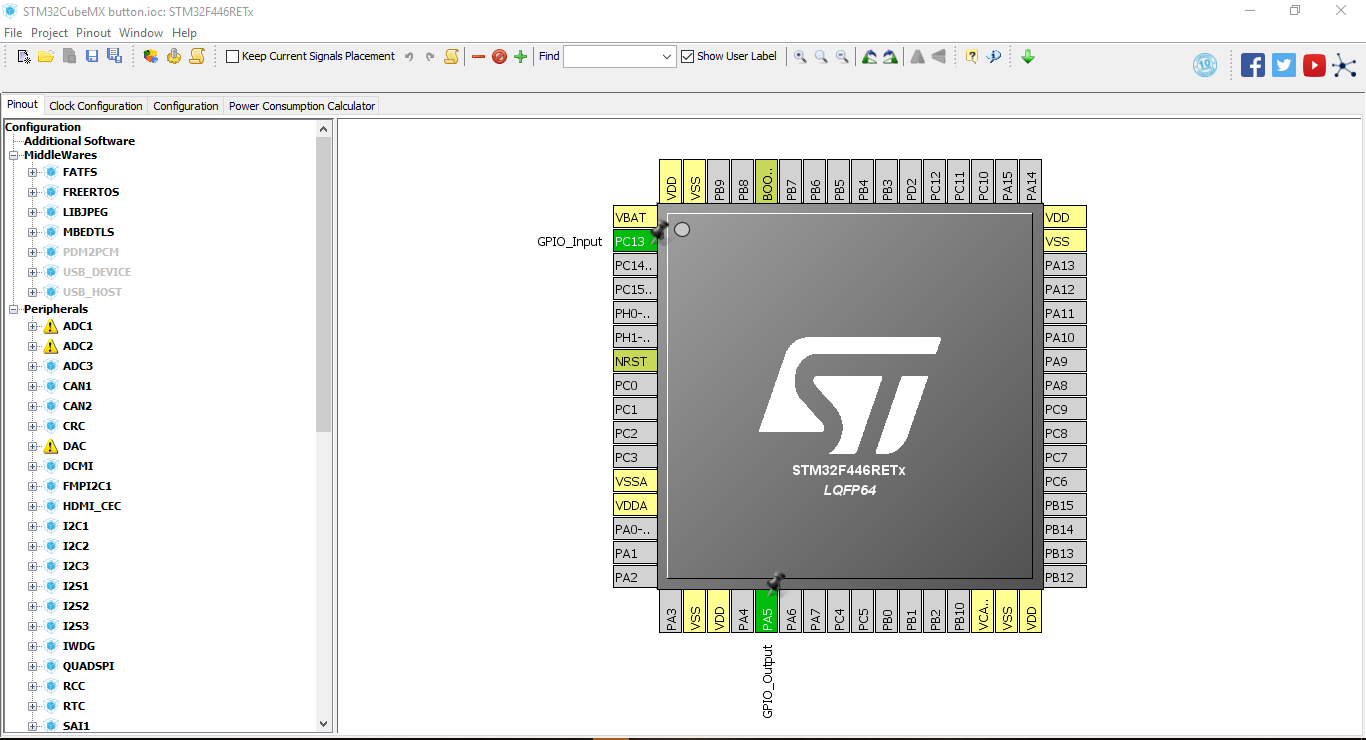Click the green download arrow icon
The height and width of the screenshot is (740, 1366).
click(x=1028, y=56)
